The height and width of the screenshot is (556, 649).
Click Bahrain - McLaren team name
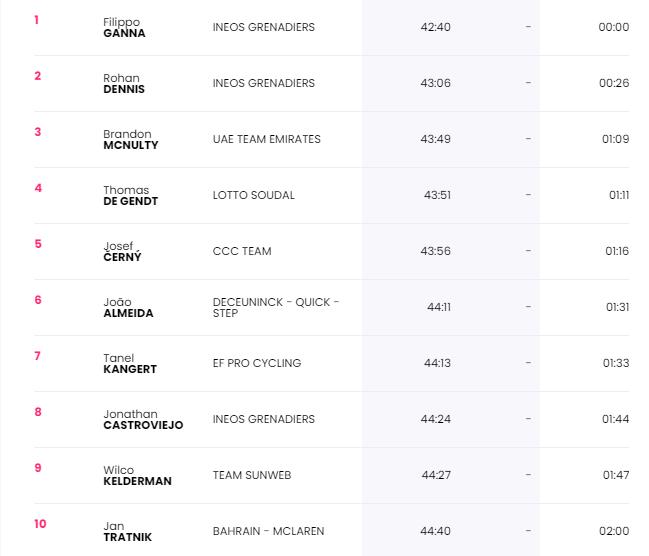tap(269, 531)
